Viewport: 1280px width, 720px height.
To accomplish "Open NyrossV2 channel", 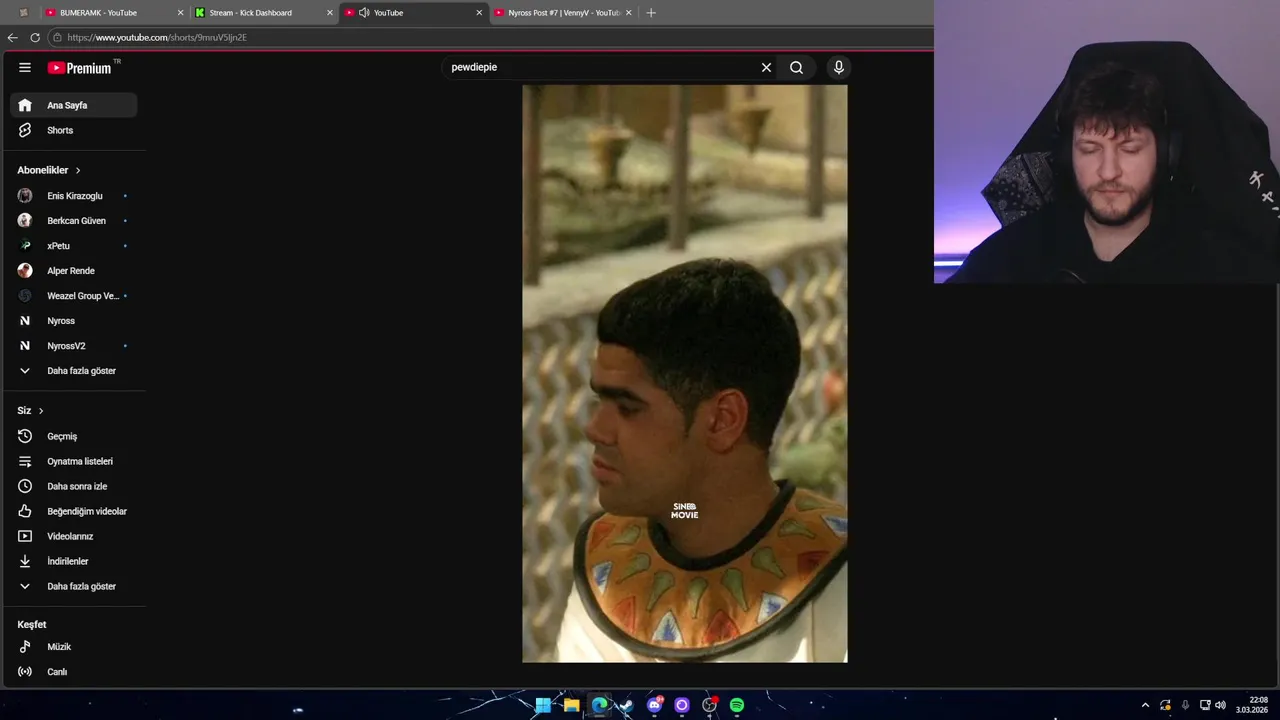I will [74, 346].
